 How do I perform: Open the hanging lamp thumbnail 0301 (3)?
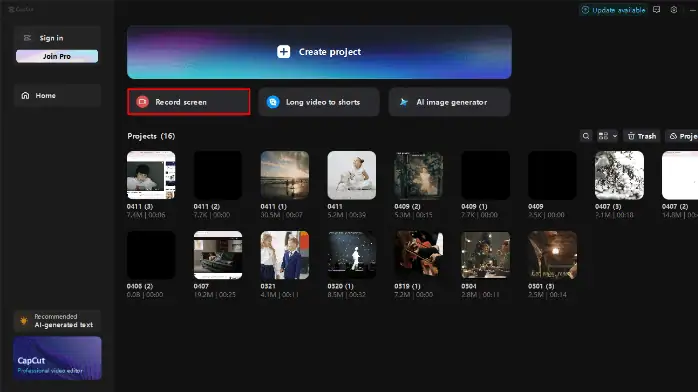point(552,255)
